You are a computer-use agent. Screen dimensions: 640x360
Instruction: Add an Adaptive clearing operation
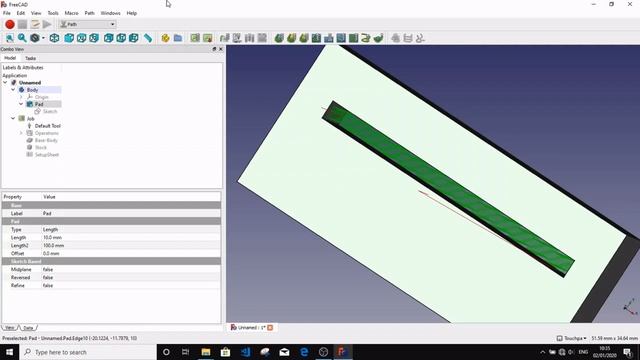366,38
